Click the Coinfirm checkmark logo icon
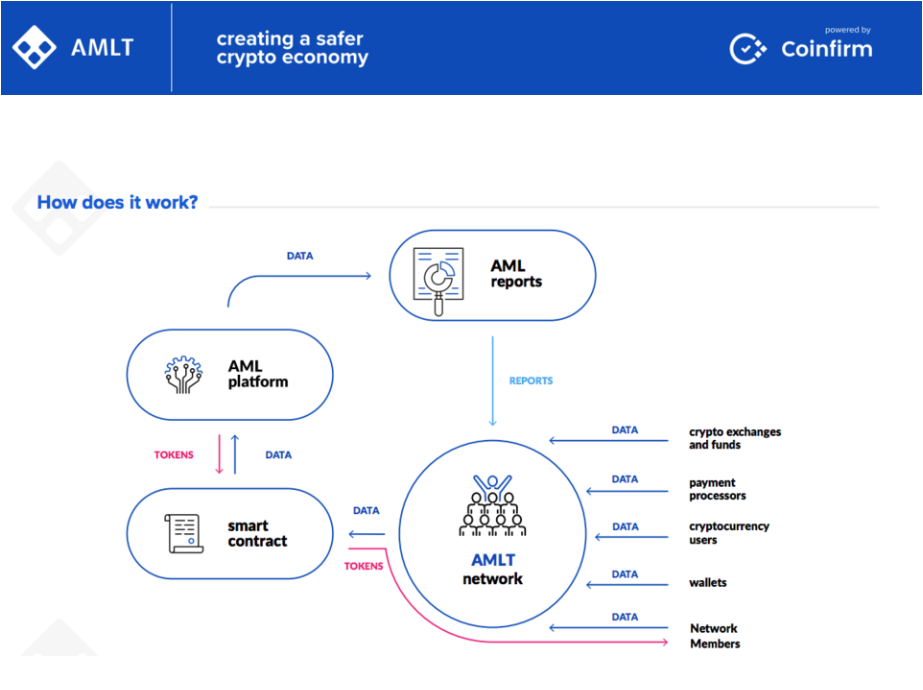This screenshot has height=690, width=923. click(748, 49)
